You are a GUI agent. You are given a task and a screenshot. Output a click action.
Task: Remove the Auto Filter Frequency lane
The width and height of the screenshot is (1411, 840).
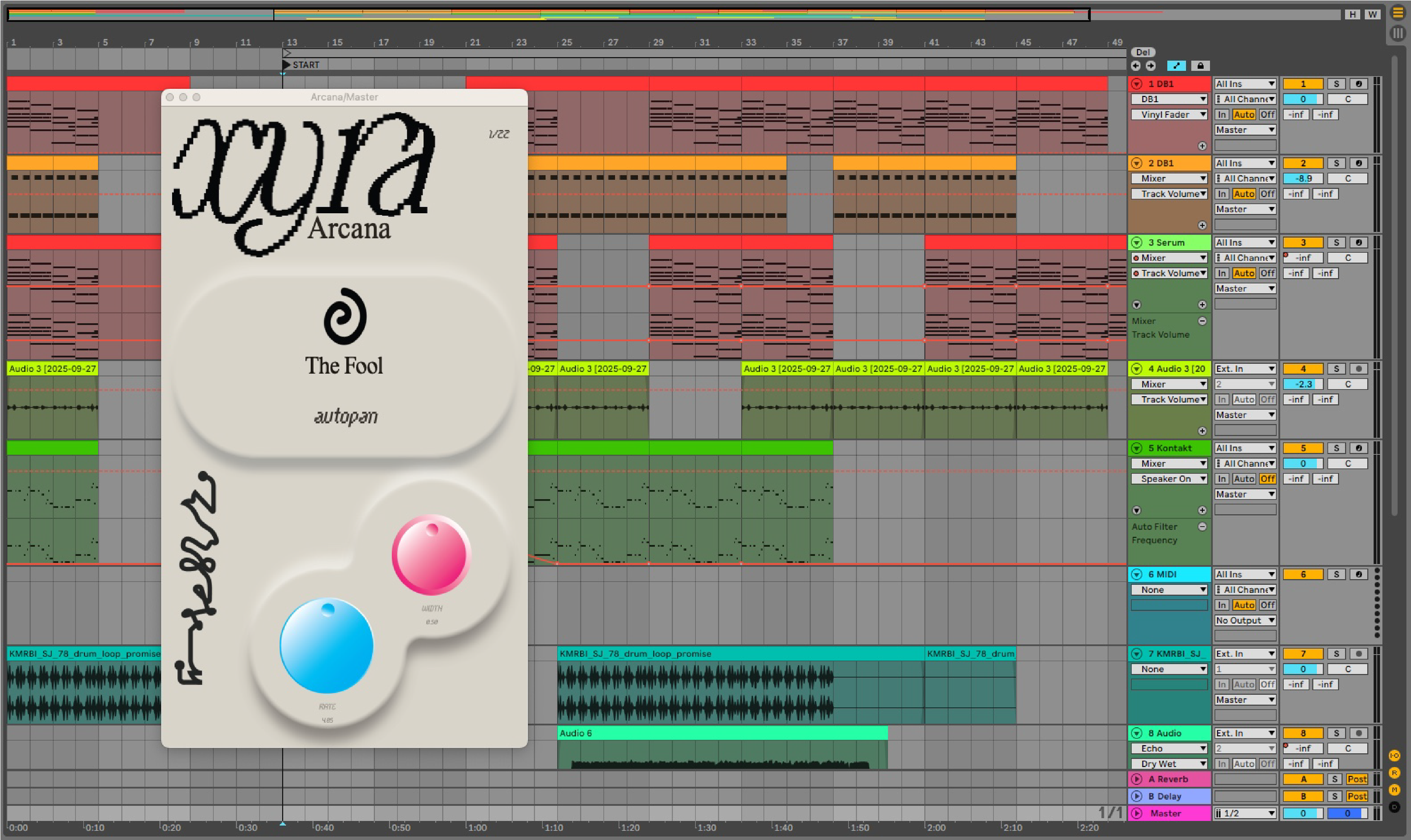(1202, 526)
